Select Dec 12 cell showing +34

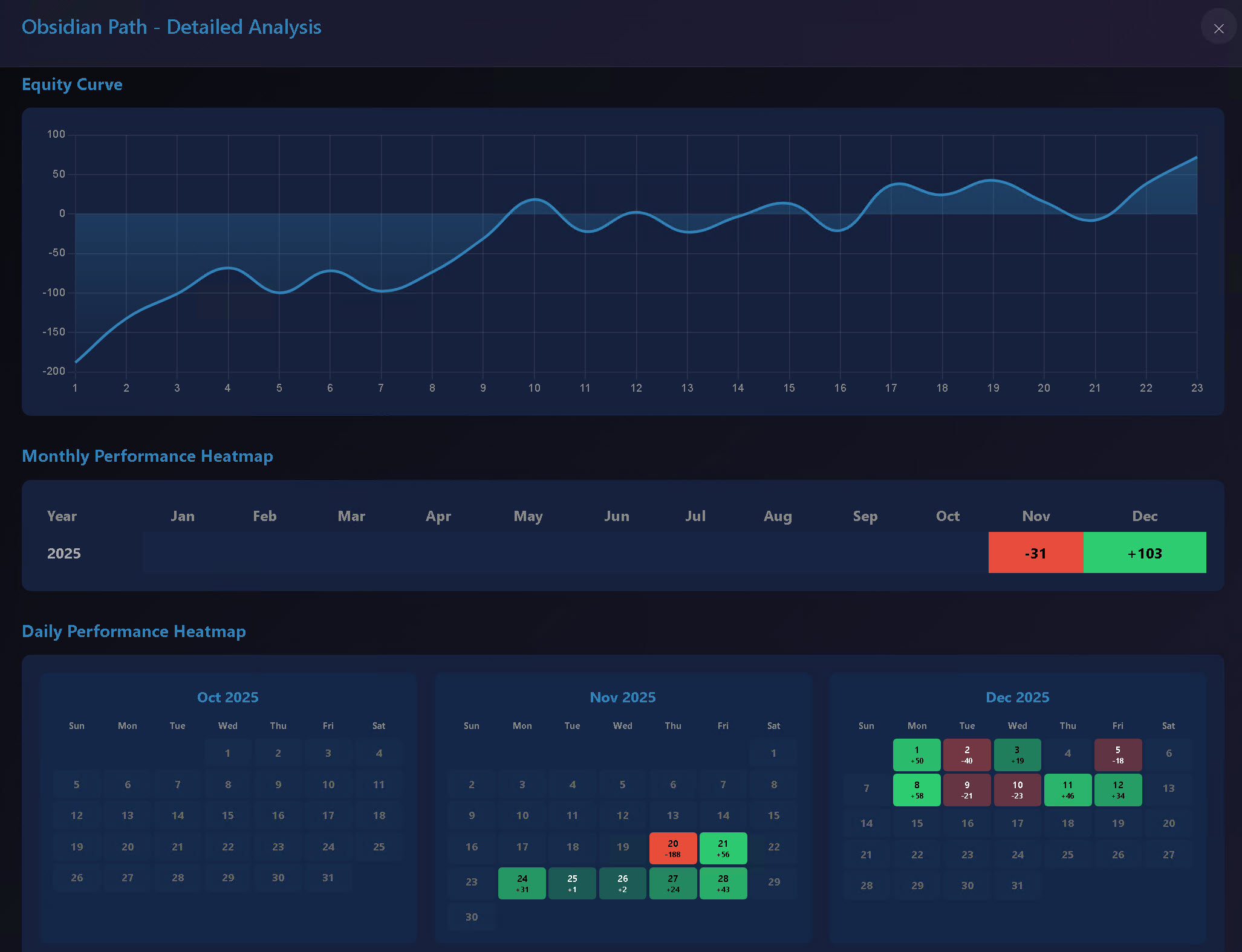click(1117, 789)
